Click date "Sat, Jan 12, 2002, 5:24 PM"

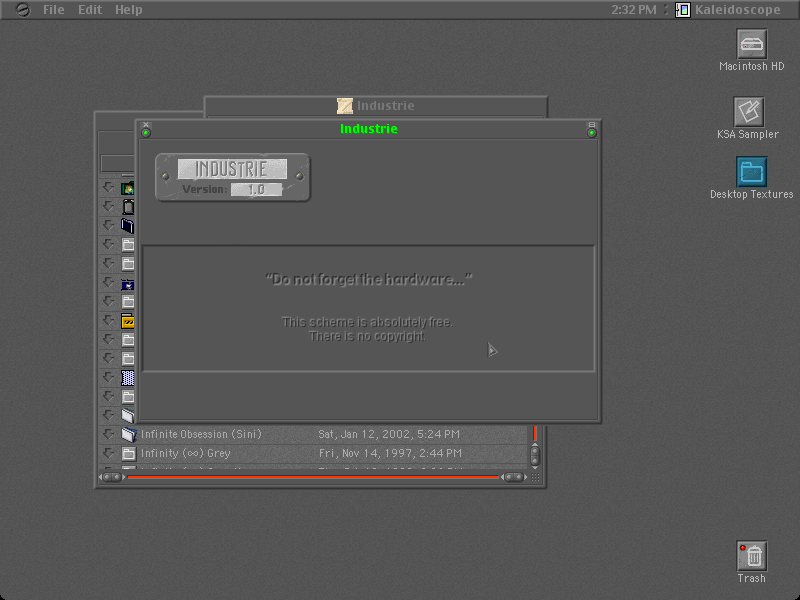(389, 434)
